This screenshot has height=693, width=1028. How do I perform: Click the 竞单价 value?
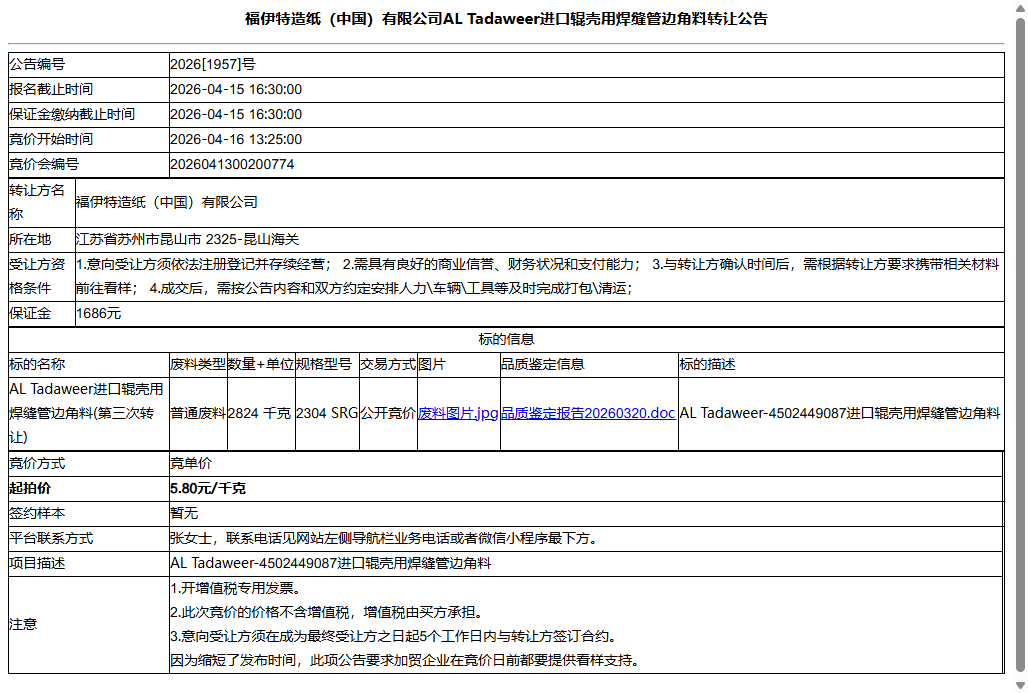pyautogui.click(x=191, y=464)
